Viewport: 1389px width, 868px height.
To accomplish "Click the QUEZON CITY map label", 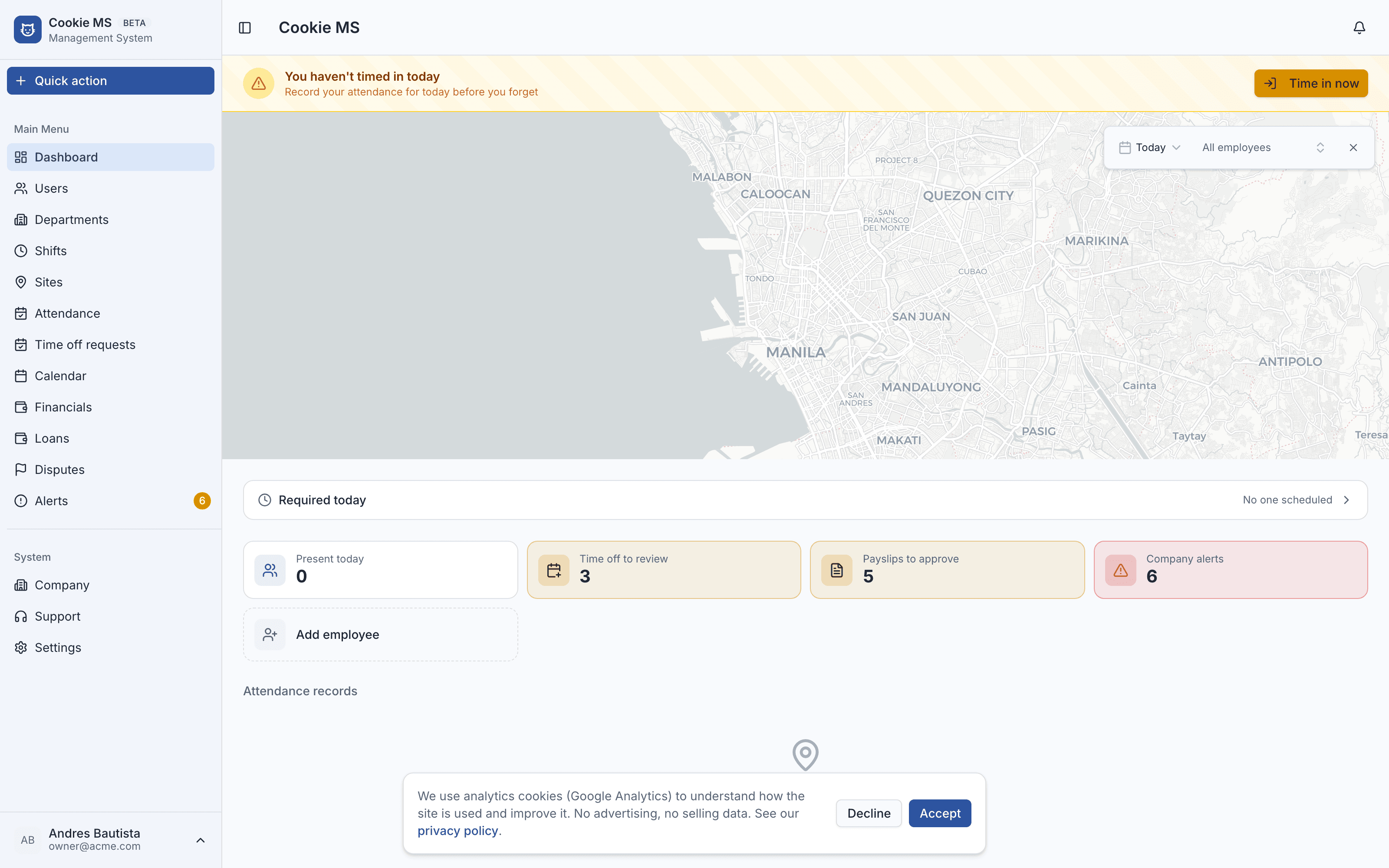I will 968,196.
